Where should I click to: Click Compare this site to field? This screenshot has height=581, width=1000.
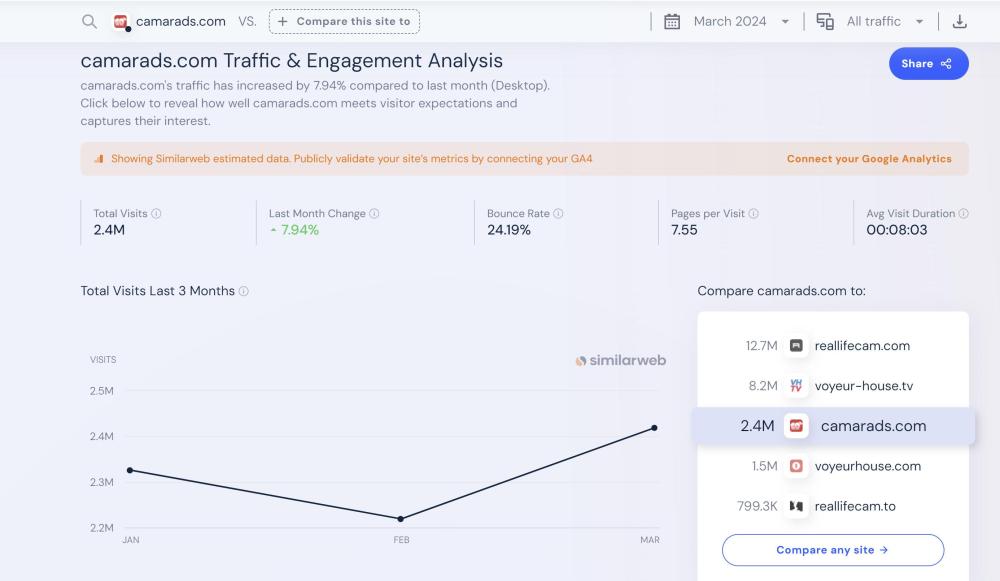pyautogui.click(x=344, y=21)
